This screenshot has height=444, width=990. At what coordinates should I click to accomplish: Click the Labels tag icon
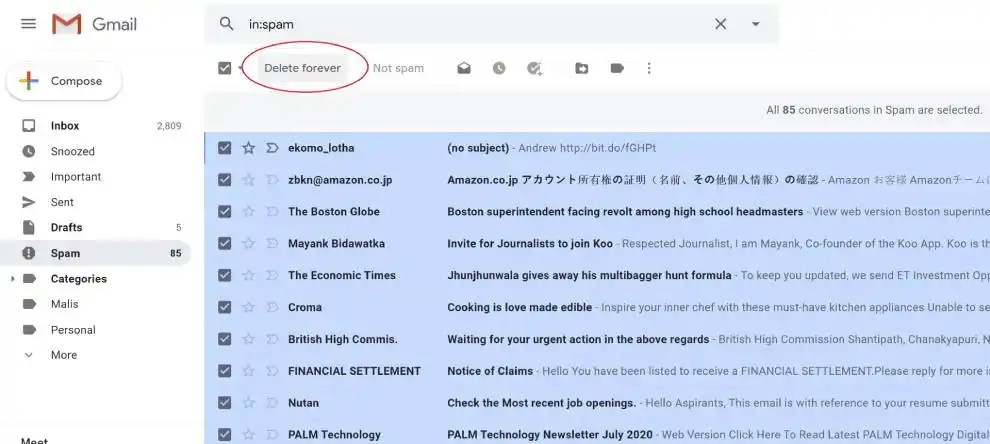617,68
